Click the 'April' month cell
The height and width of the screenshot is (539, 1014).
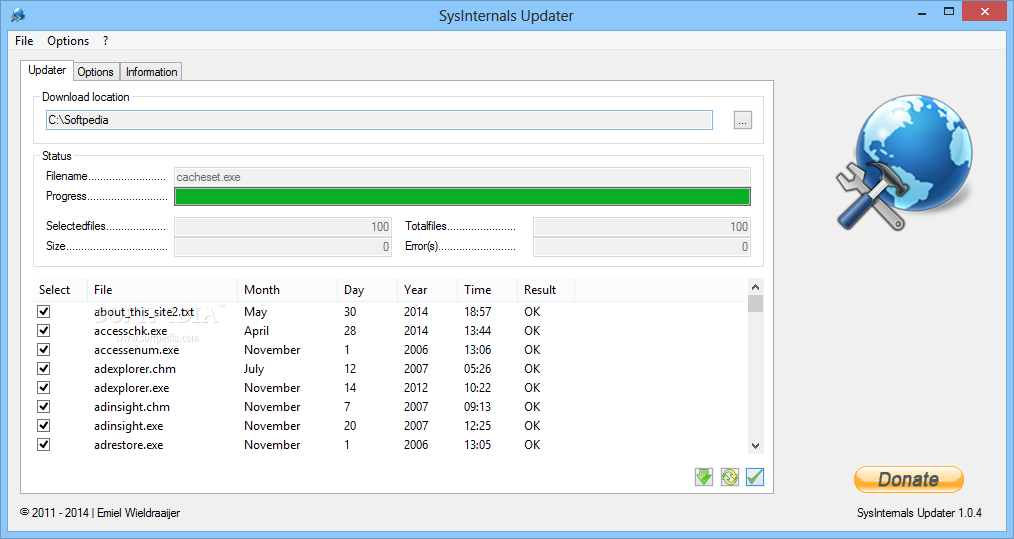point(256,331)
